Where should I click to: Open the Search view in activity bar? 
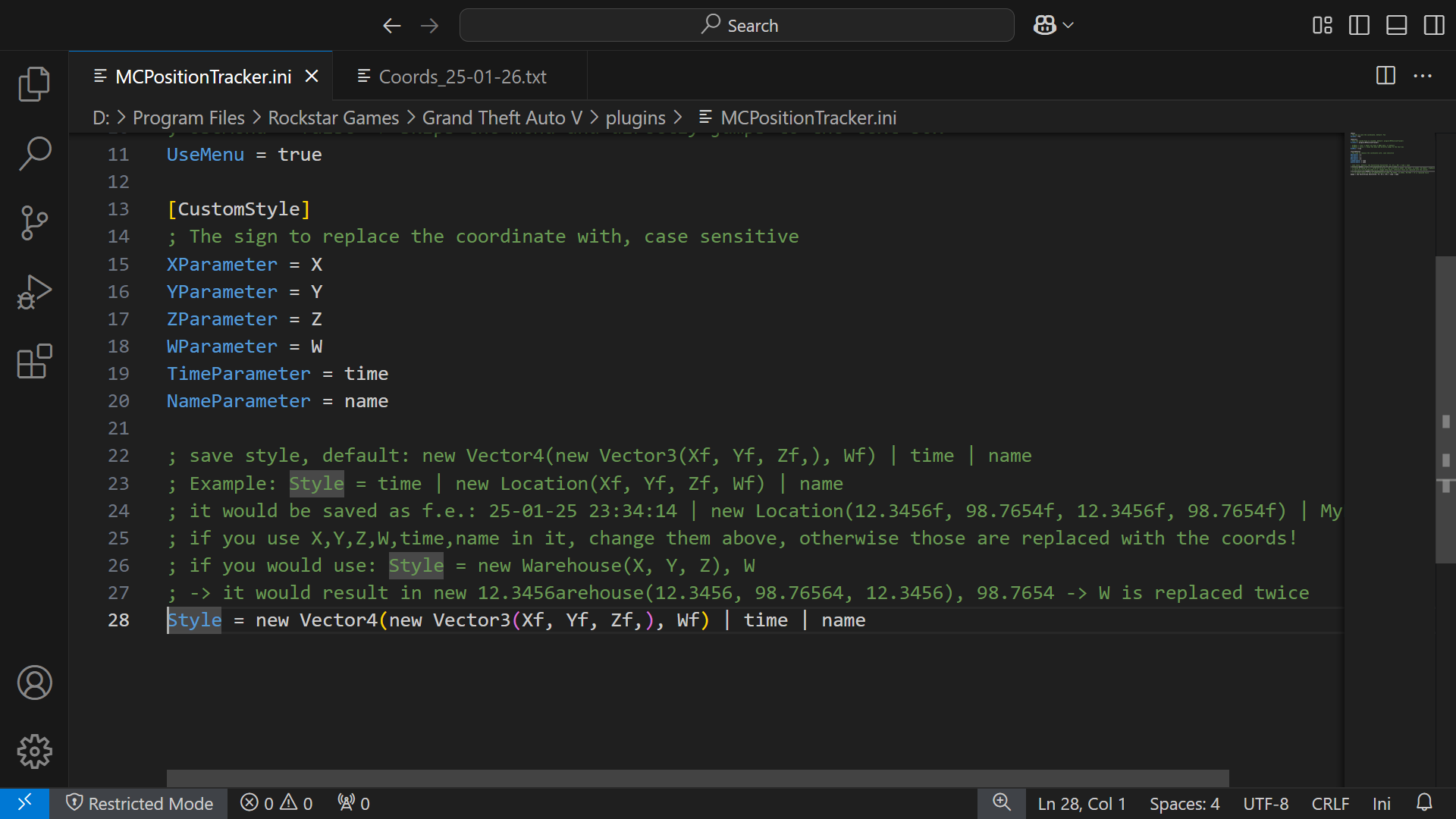pos(34,153)
